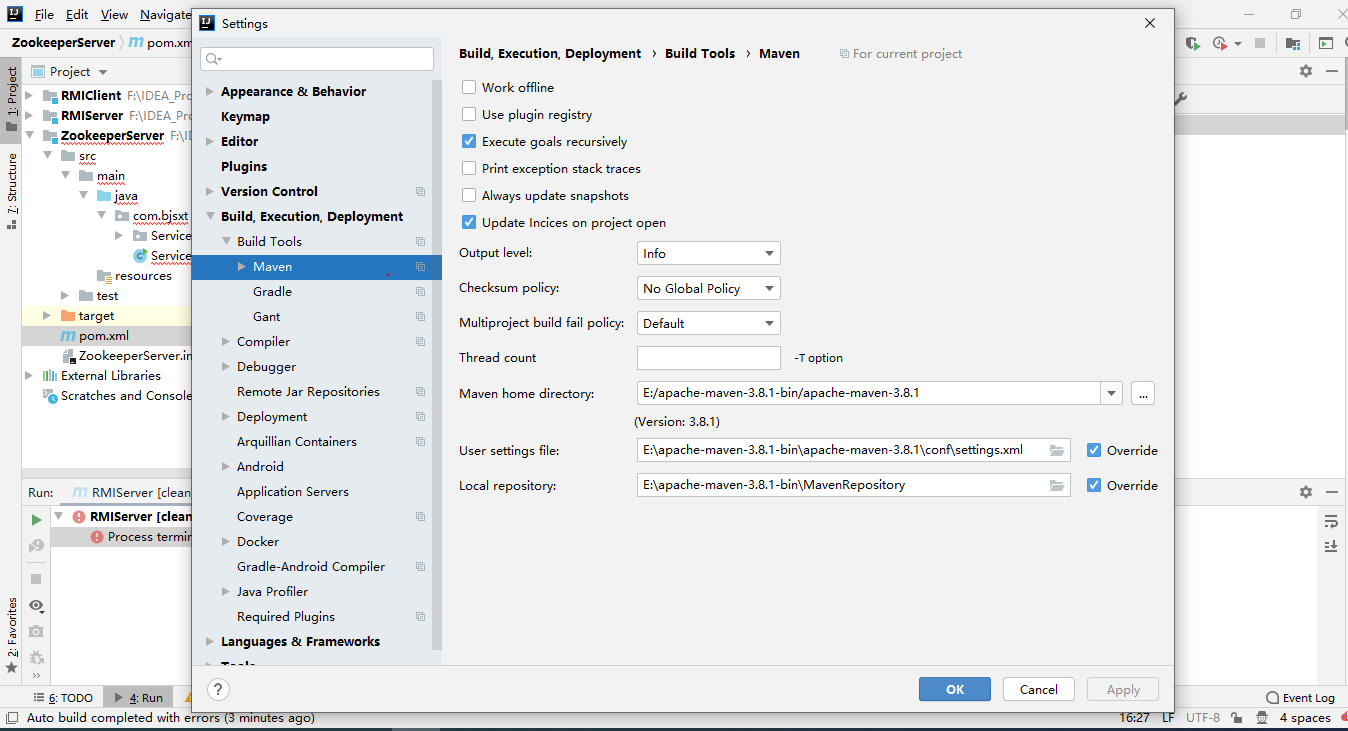
Task: Enable Use plugin registry checkbox
Action: tap(469, 115)
